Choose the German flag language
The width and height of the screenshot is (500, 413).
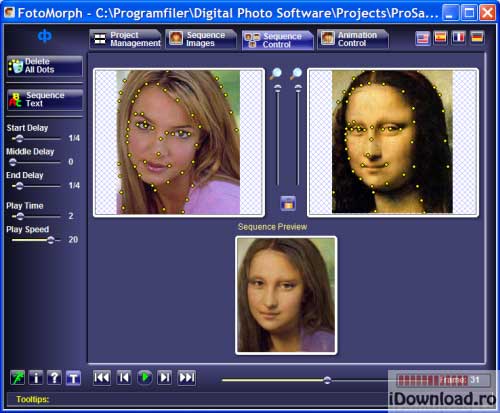tap(477, 37)
